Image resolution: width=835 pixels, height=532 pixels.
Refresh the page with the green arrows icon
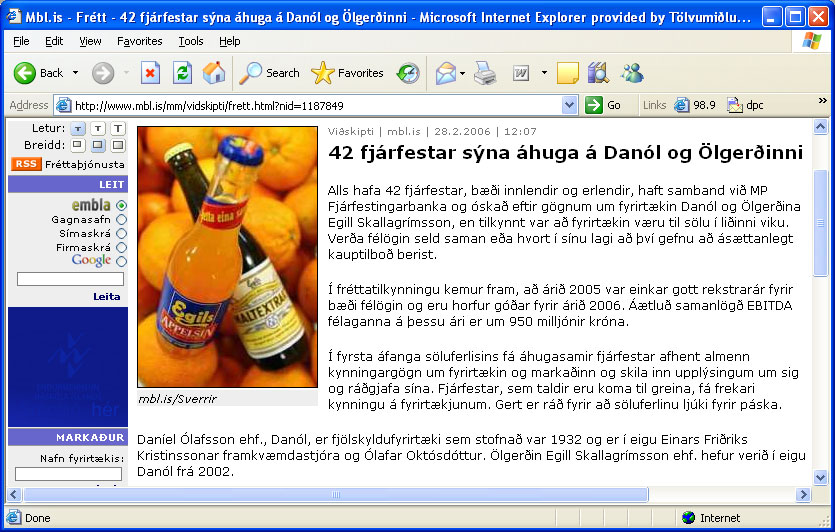coord(182,73)
